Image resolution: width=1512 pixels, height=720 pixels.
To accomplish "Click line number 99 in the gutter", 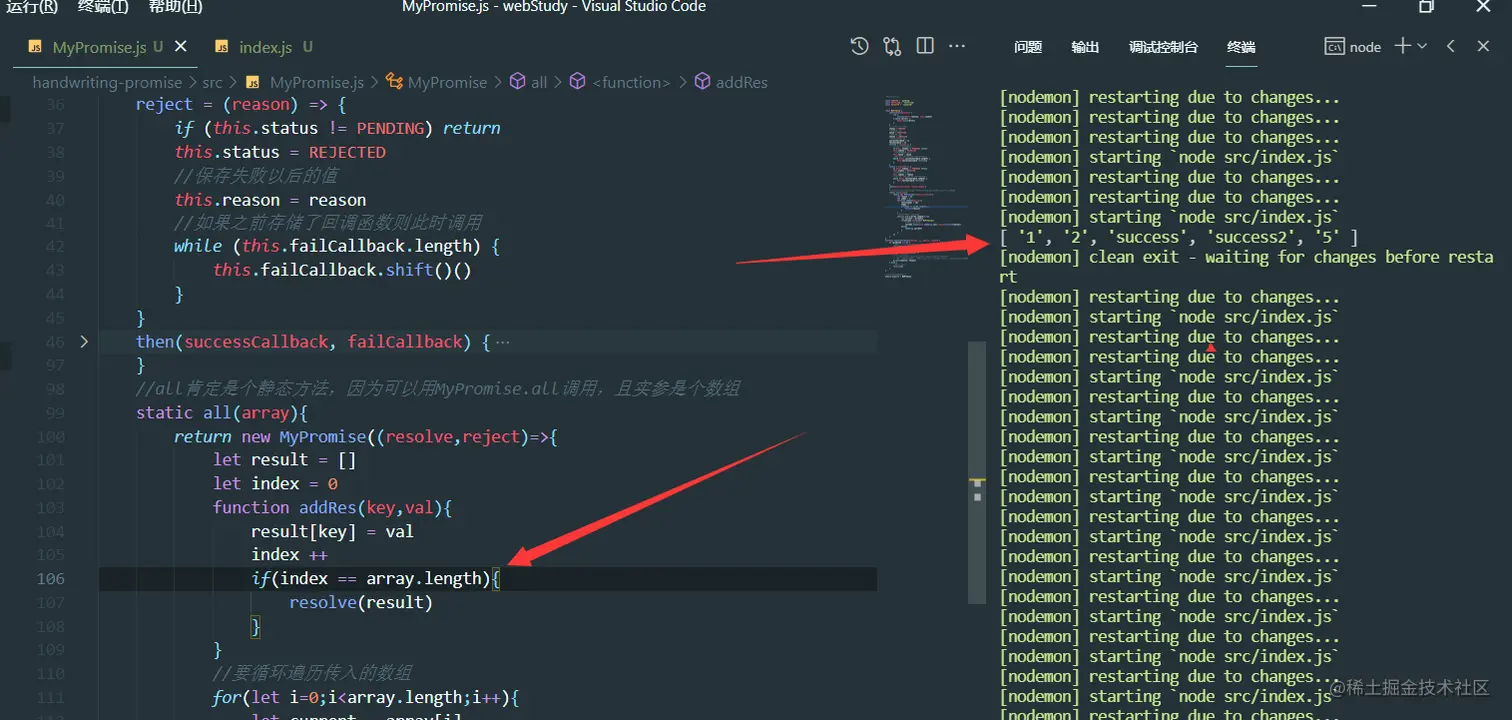I will pos(55,413).
